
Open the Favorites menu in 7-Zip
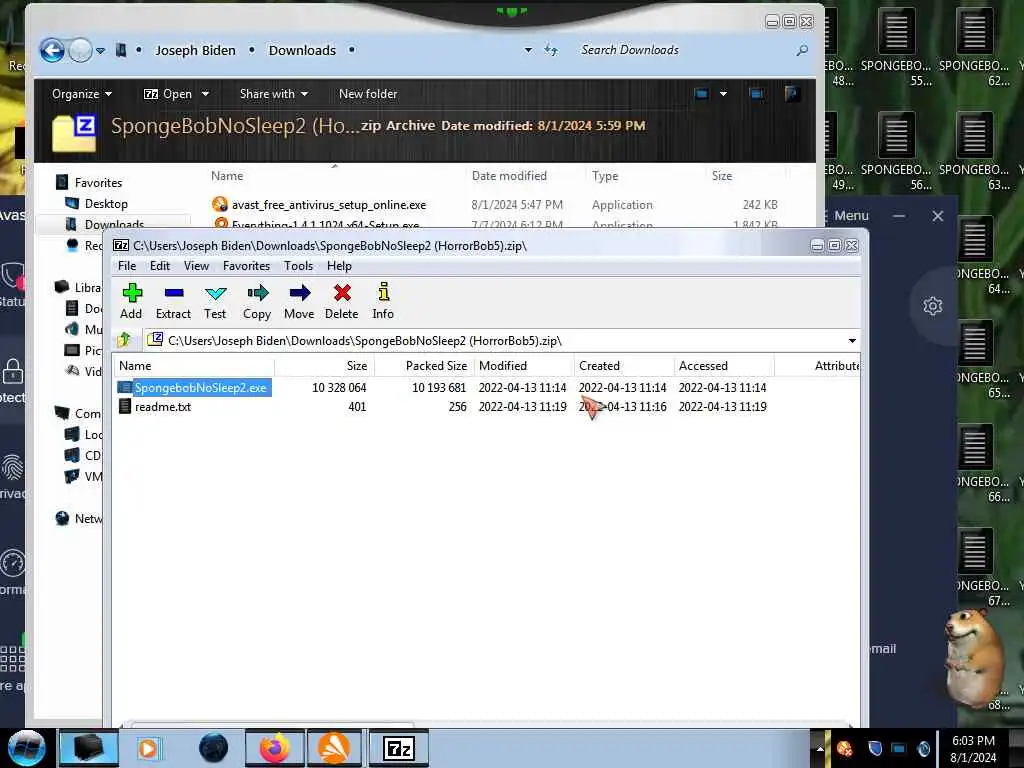click(246, 266)
